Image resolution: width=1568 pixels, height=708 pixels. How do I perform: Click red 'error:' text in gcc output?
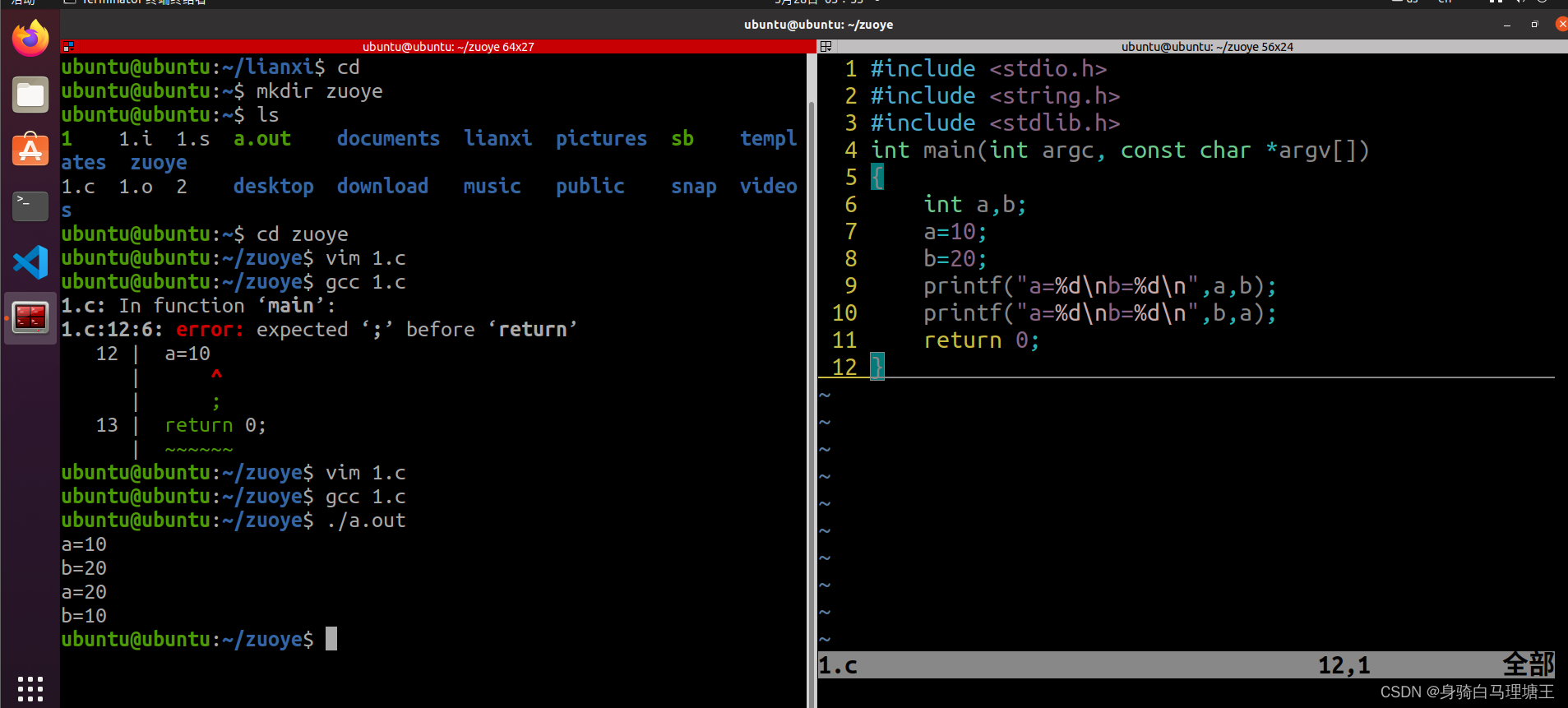[x=210, y=330]
